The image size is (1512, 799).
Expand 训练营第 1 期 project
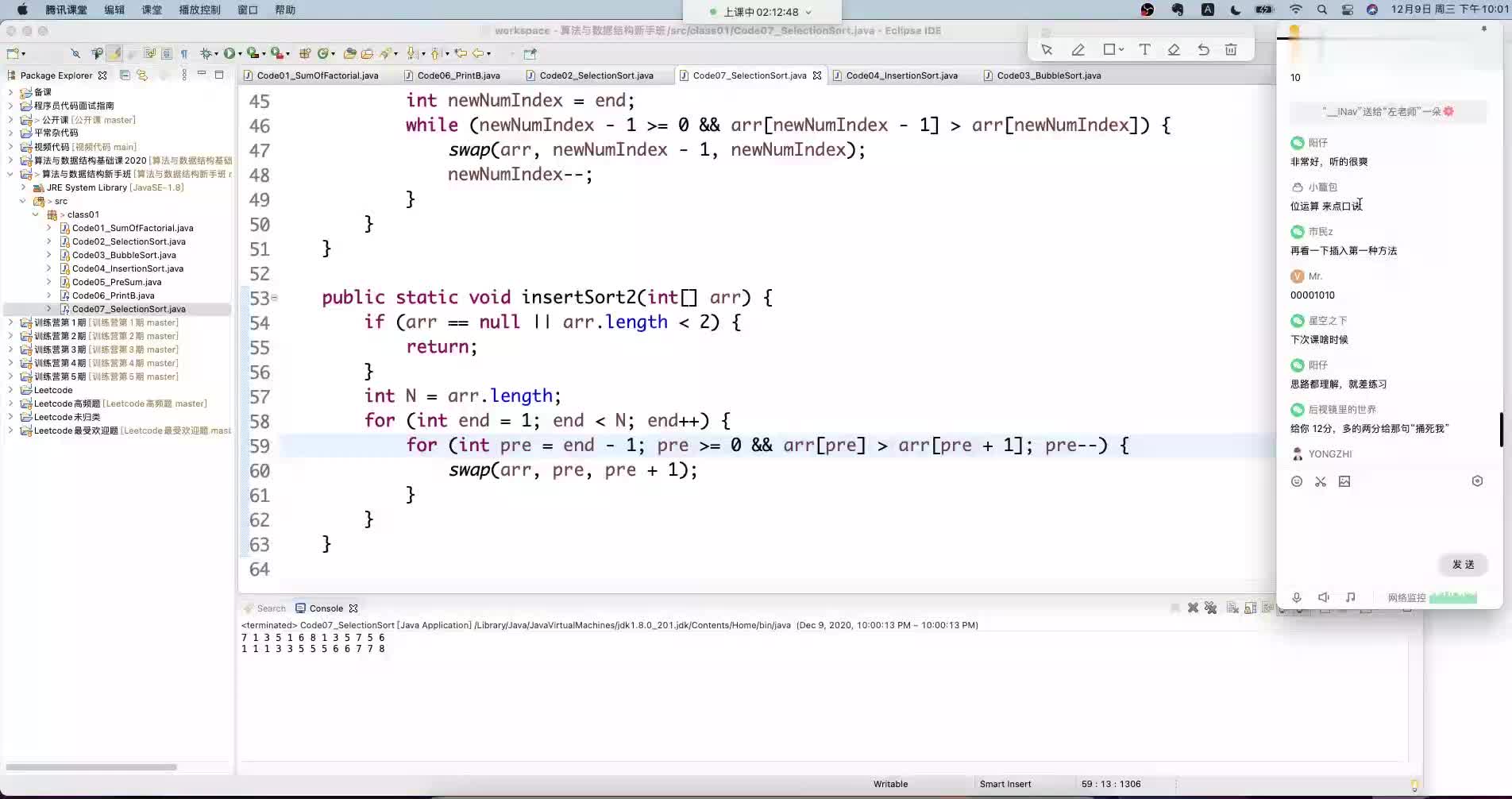(x=10, y=322)
